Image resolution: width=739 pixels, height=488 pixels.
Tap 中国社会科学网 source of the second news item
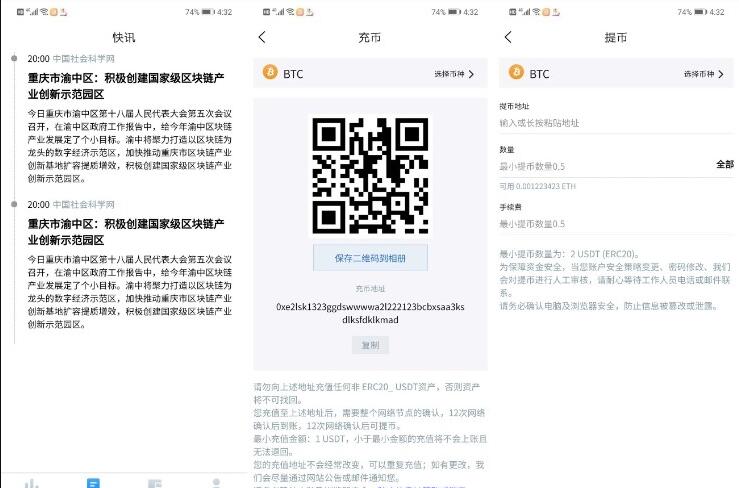click(83, 204)
